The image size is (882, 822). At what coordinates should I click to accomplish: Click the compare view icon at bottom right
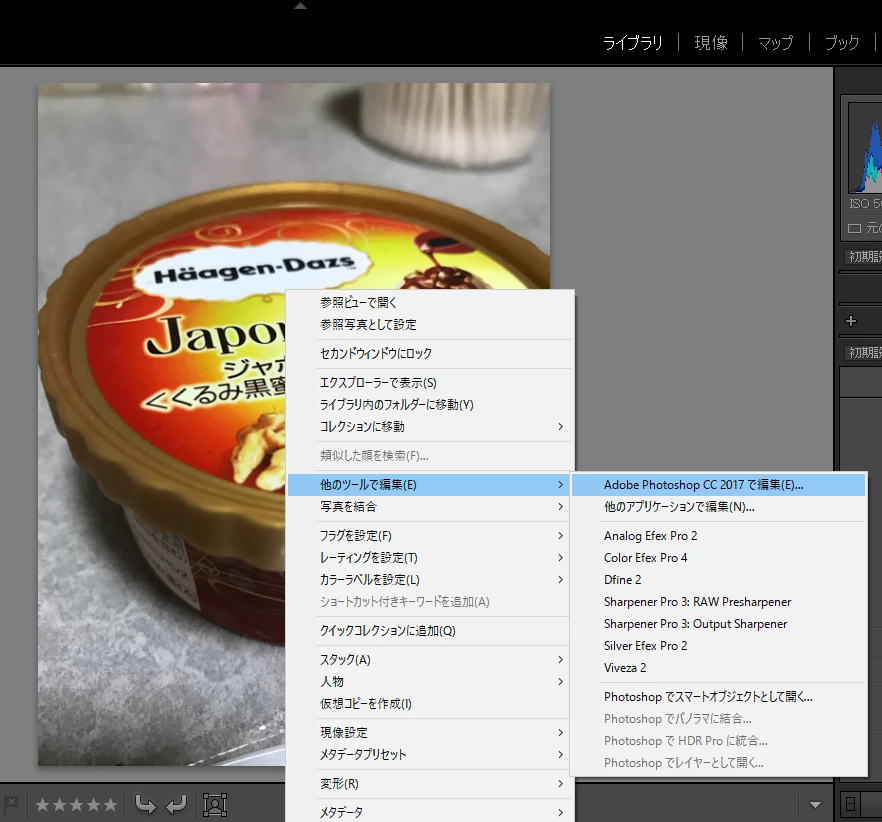pos(851,804)
